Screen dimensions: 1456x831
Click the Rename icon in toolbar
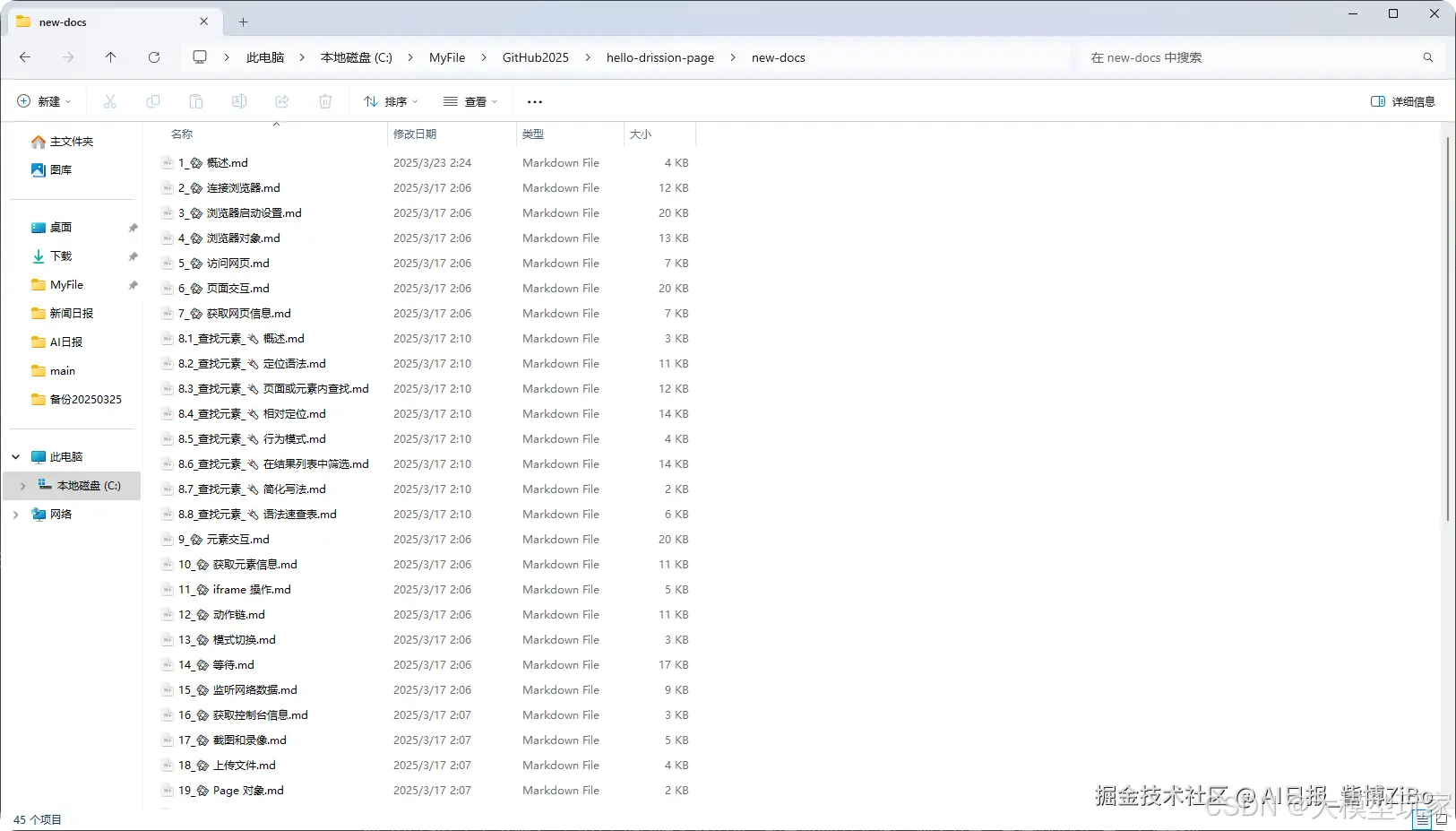pyautogui.click(x=239, y=101)
